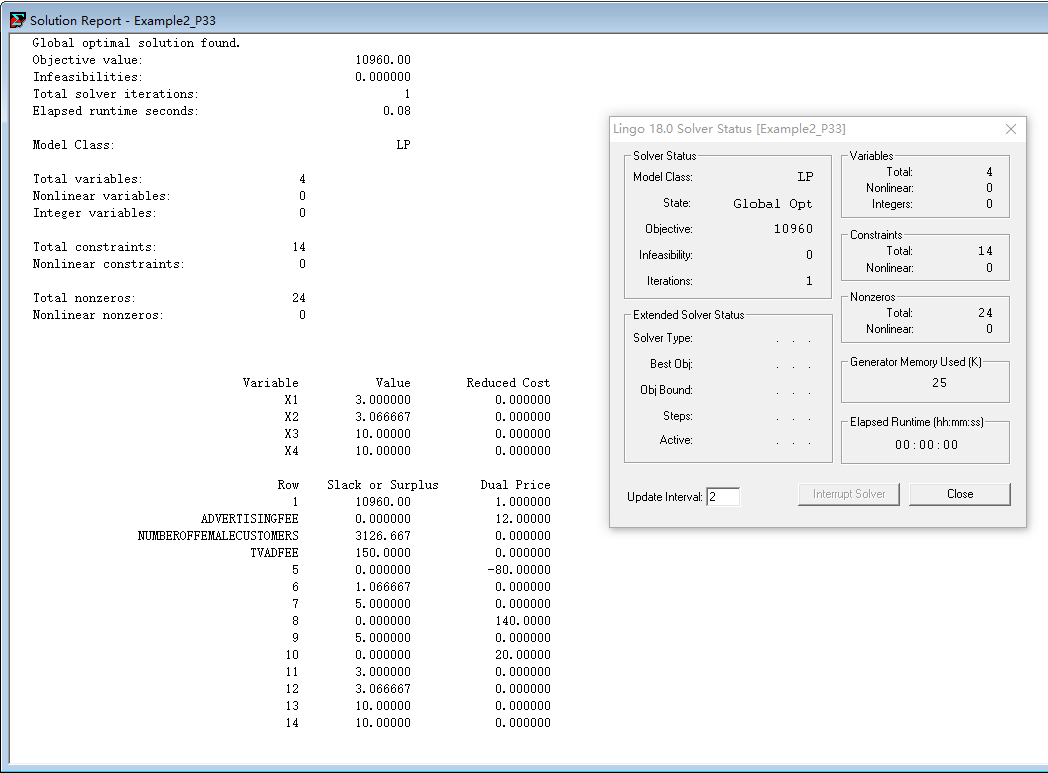This screenshot has height=773, width=1048.
Task: Click the X1 variable row label
Action: tap(291, 400)
